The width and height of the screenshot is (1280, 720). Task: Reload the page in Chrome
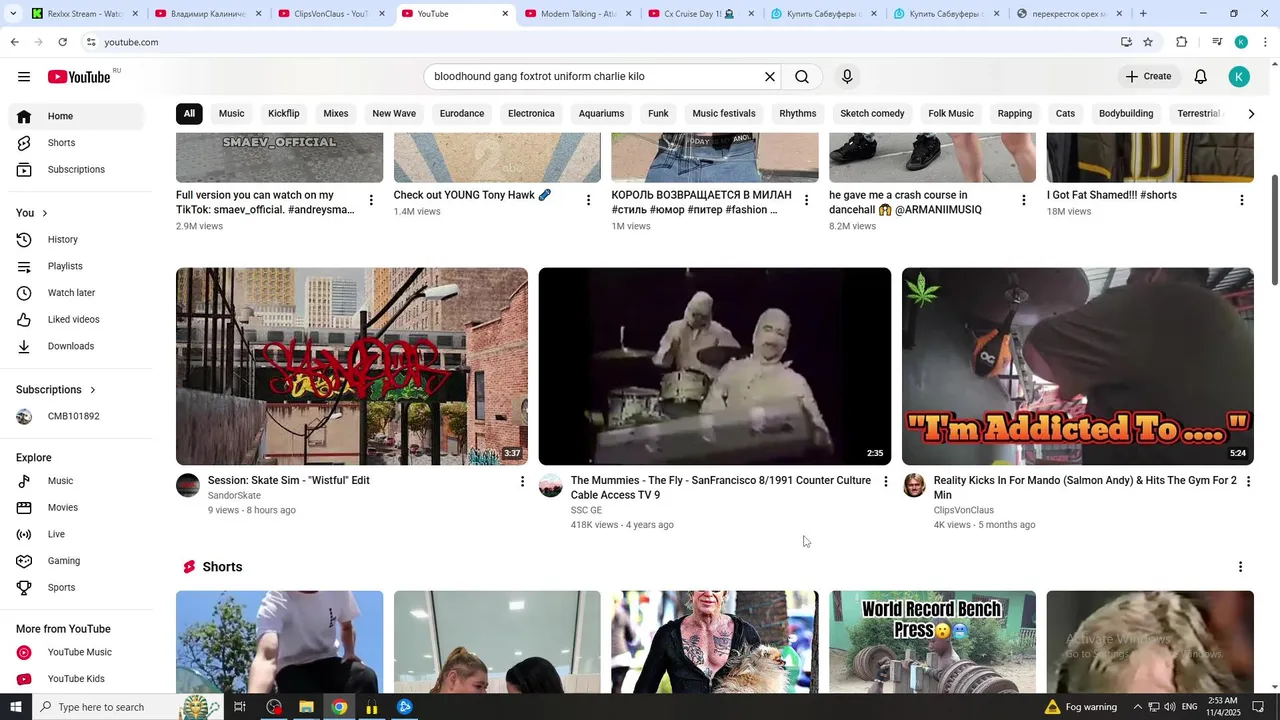tap(63, 42)
